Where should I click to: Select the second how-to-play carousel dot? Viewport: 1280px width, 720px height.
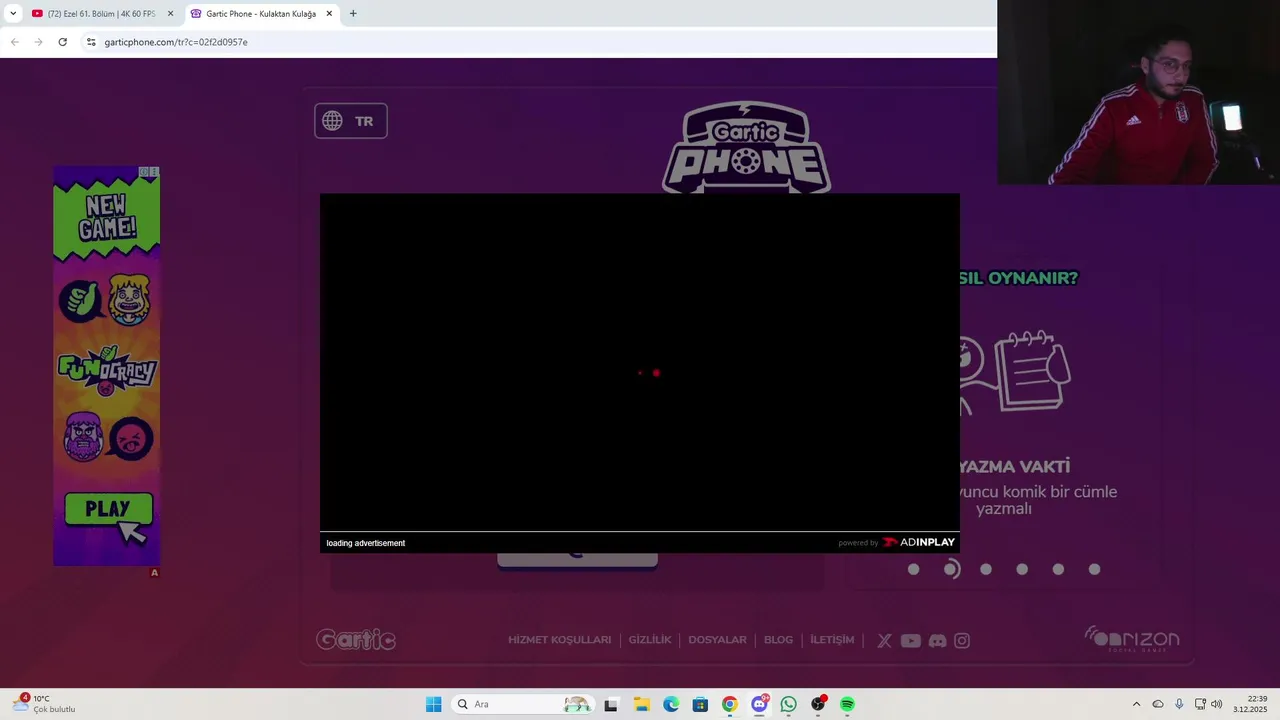point(951,569)
